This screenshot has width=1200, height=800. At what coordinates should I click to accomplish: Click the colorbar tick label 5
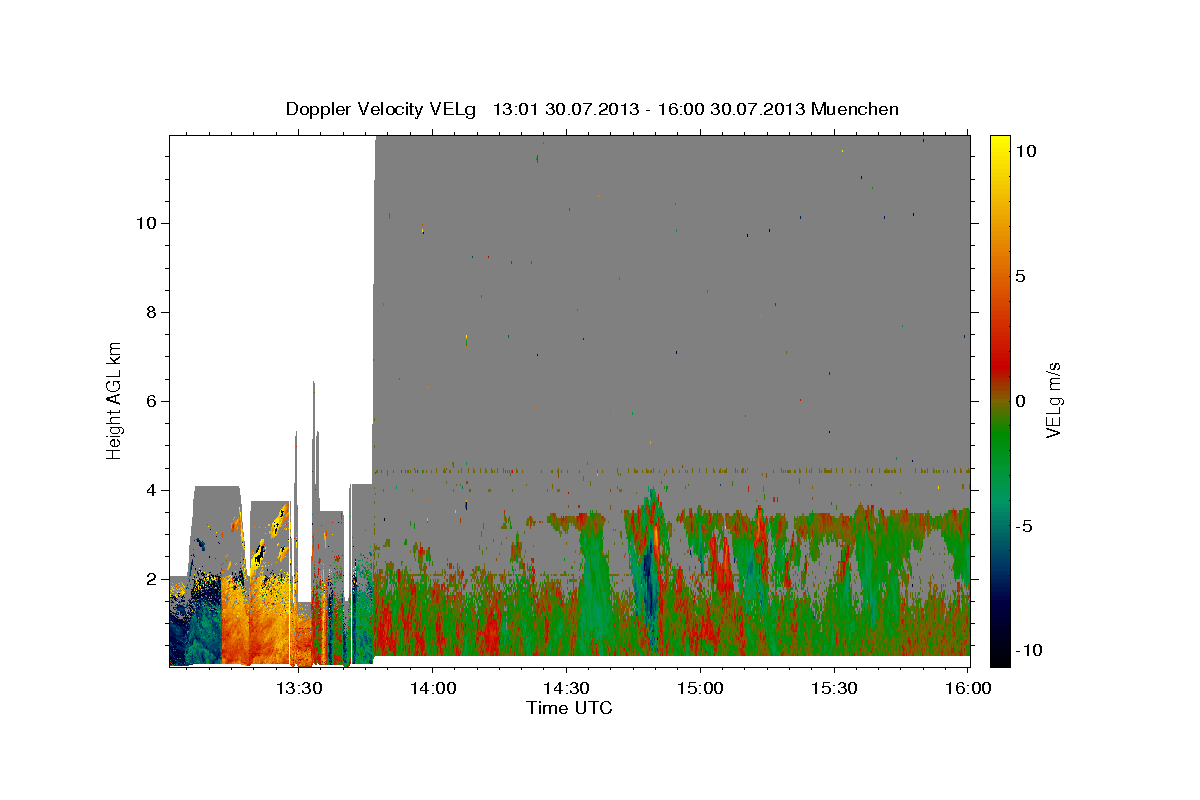[x=1020, y=276]
